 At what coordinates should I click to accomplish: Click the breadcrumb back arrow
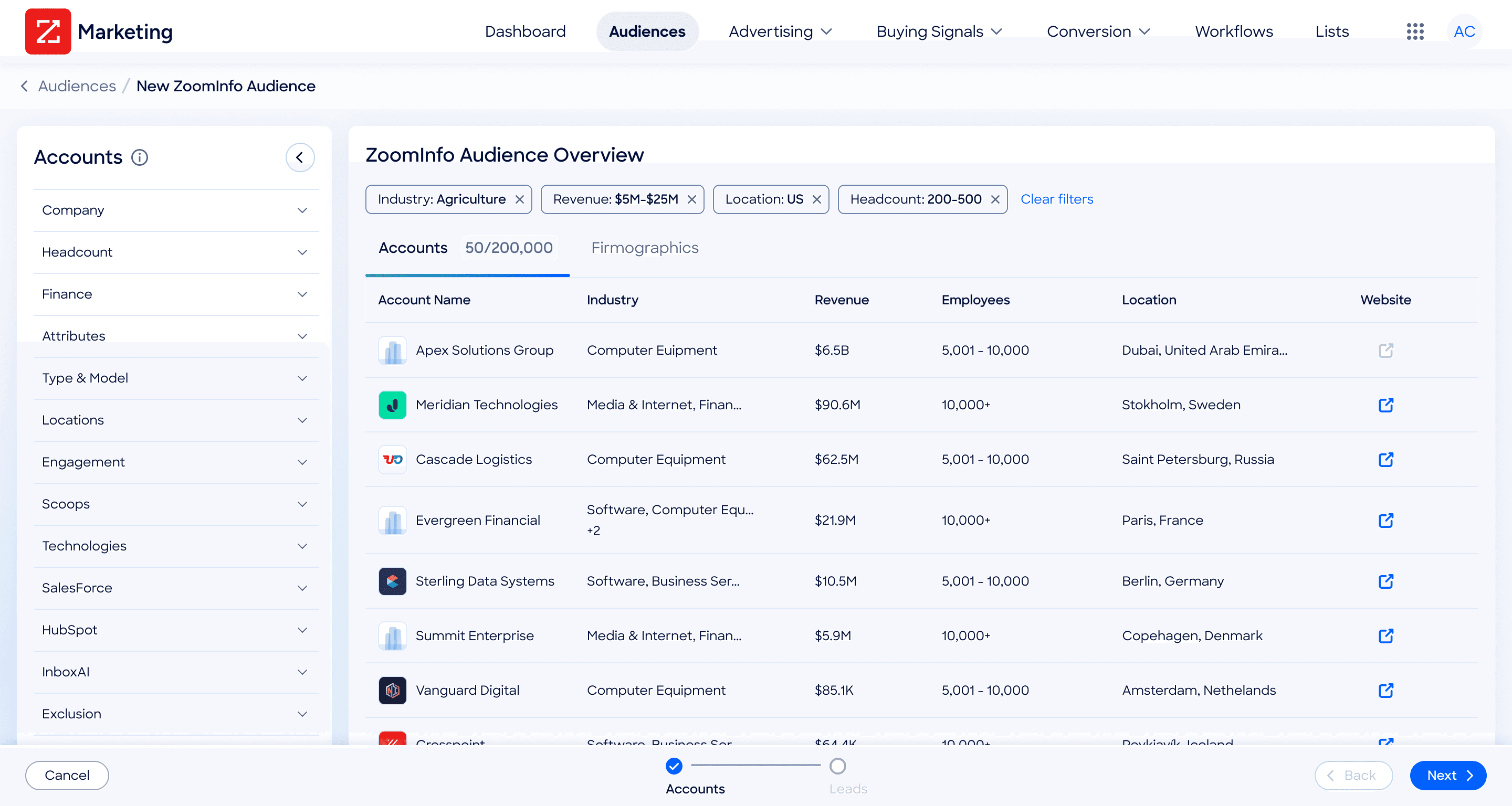pos(24,86)
